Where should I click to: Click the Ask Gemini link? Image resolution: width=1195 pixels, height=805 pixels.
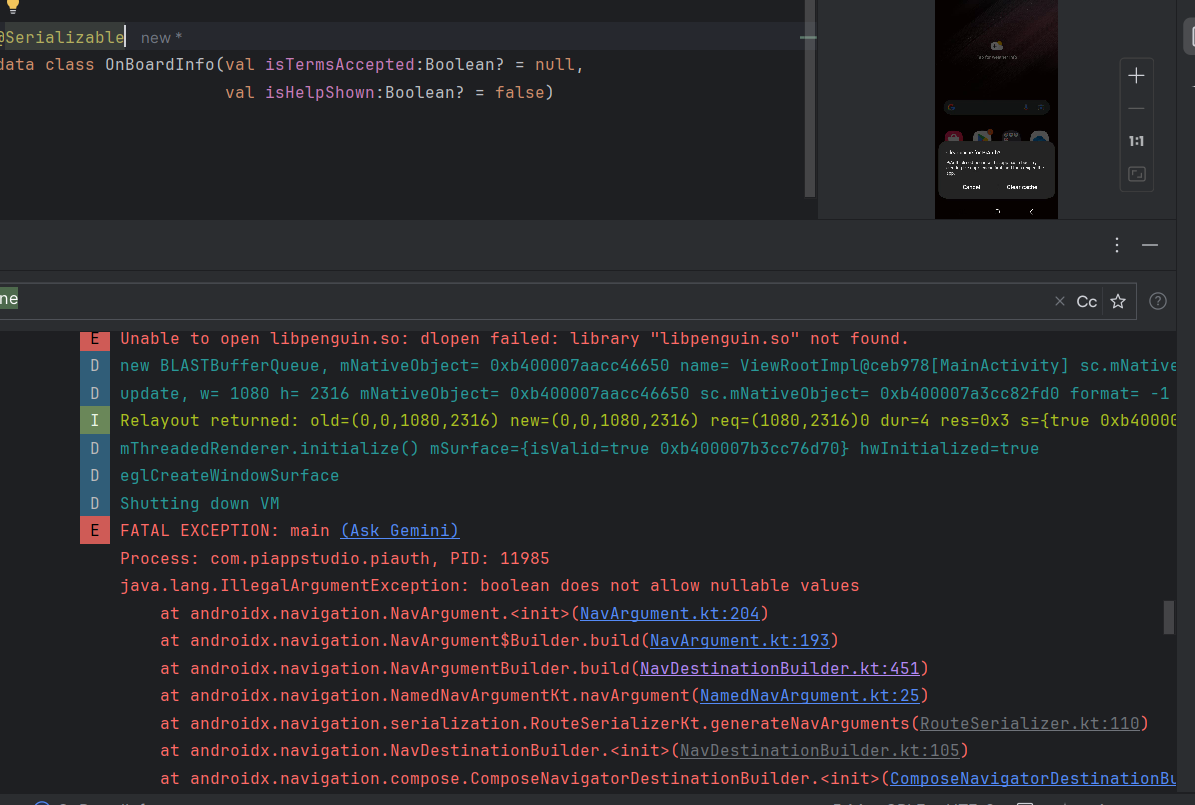pyautogui.click(x=399, y=530)
